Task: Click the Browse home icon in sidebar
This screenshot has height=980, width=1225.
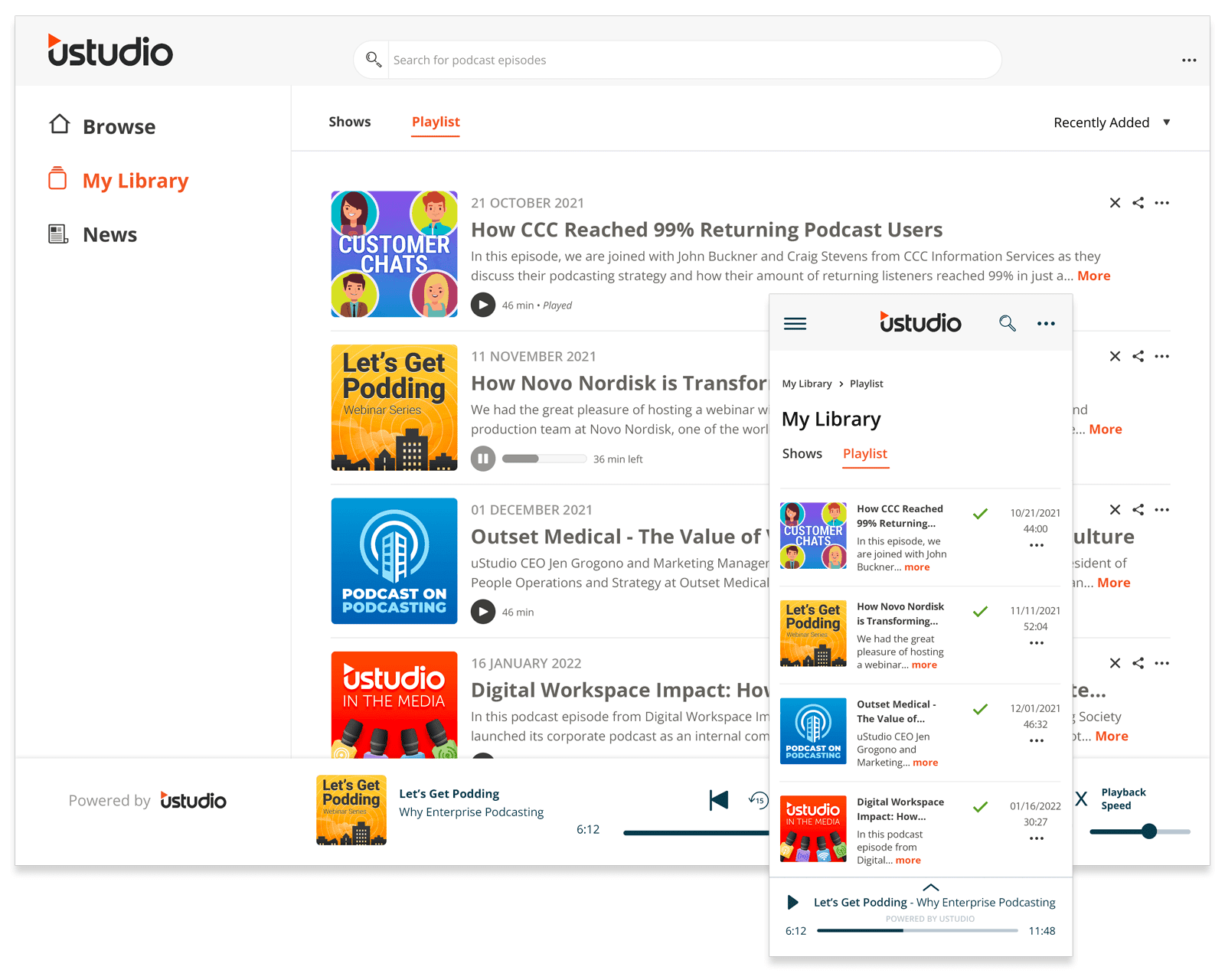Action: click(x=60, y=125)
